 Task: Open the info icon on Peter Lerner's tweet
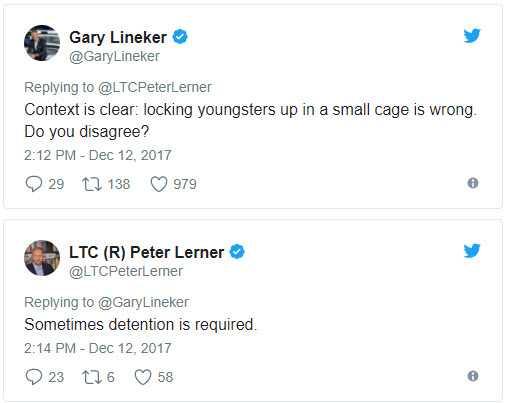[x=473, y=376]
